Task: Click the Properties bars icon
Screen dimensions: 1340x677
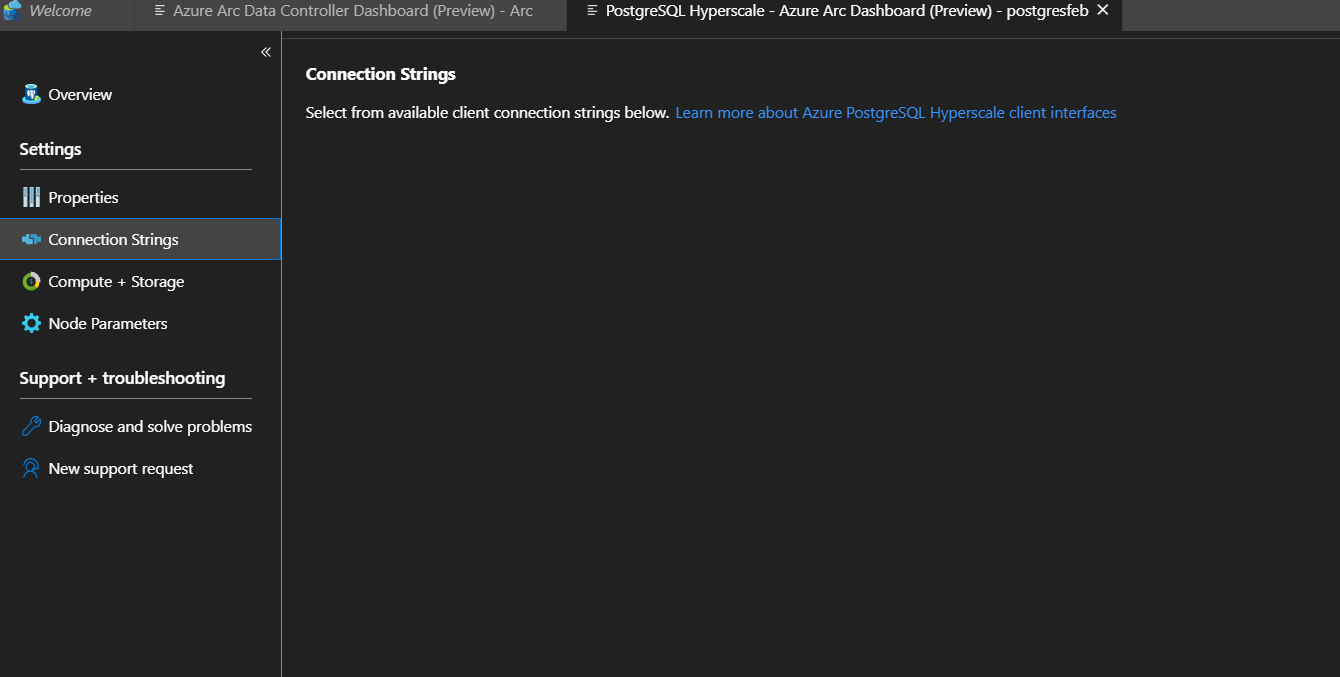Action: (x=31, y=197)
